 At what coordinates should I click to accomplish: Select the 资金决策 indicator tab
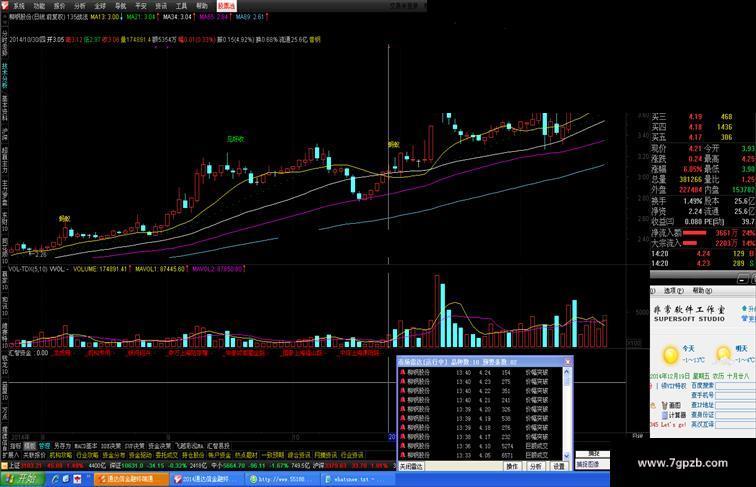(x=160, y=446)
